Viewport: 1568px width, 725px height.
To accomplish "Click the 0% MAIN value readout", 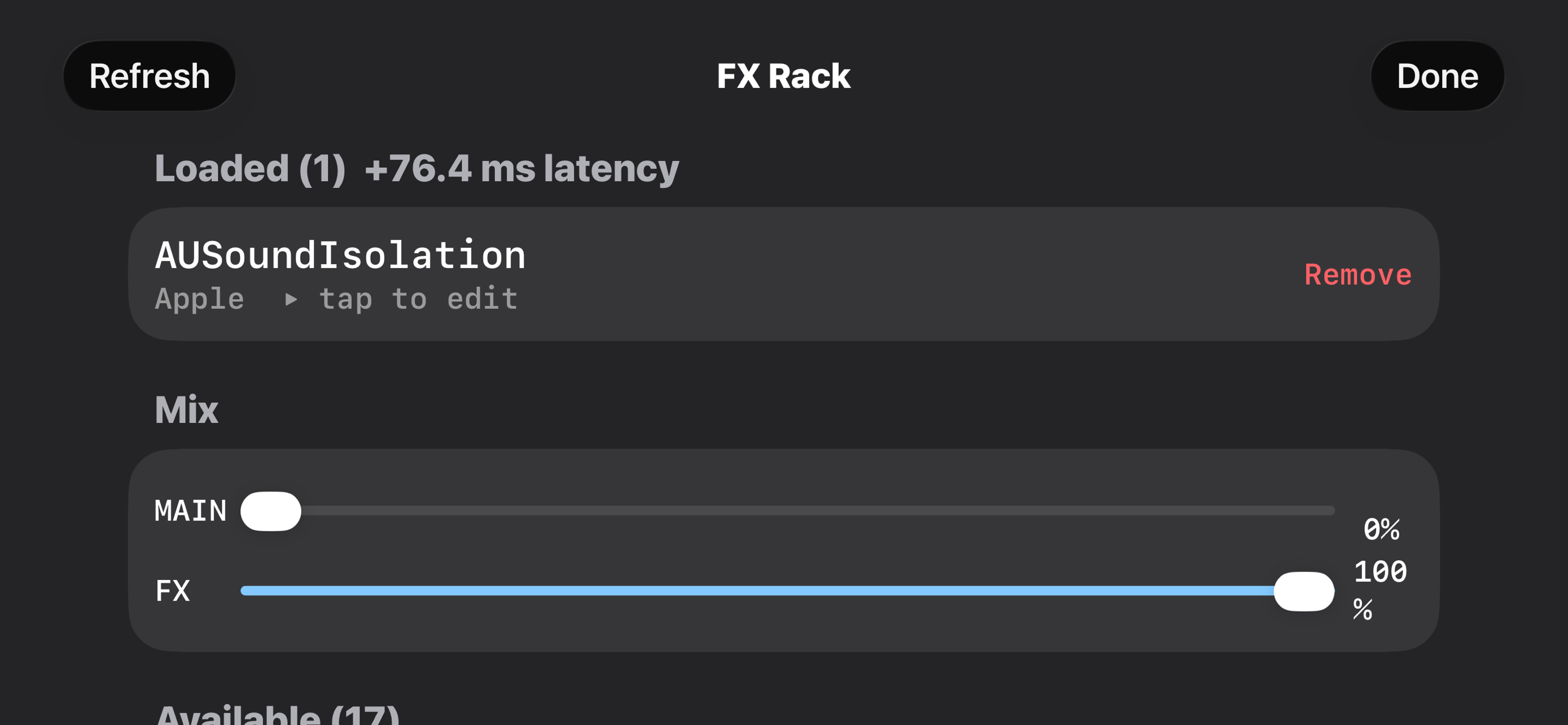I will coord(1381,529).
